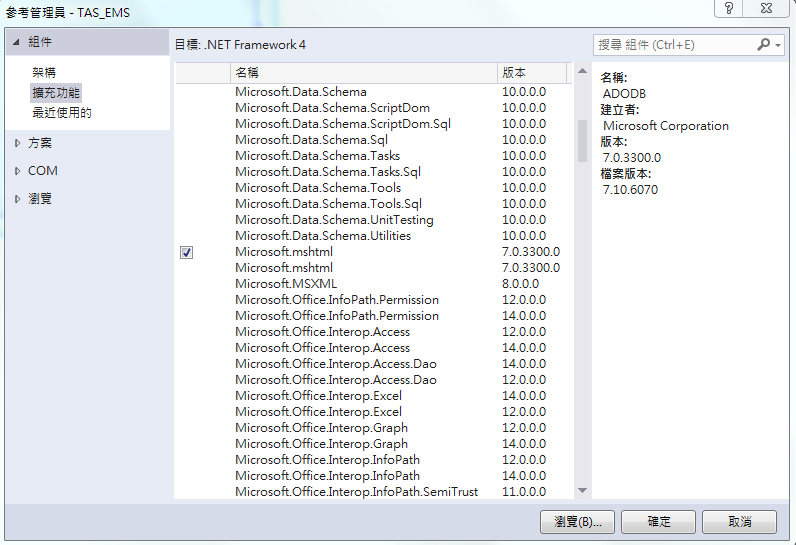Click the 瀏覽(B)... button
Viewport: 796px width, 545px height.
[x=577, y=522]
